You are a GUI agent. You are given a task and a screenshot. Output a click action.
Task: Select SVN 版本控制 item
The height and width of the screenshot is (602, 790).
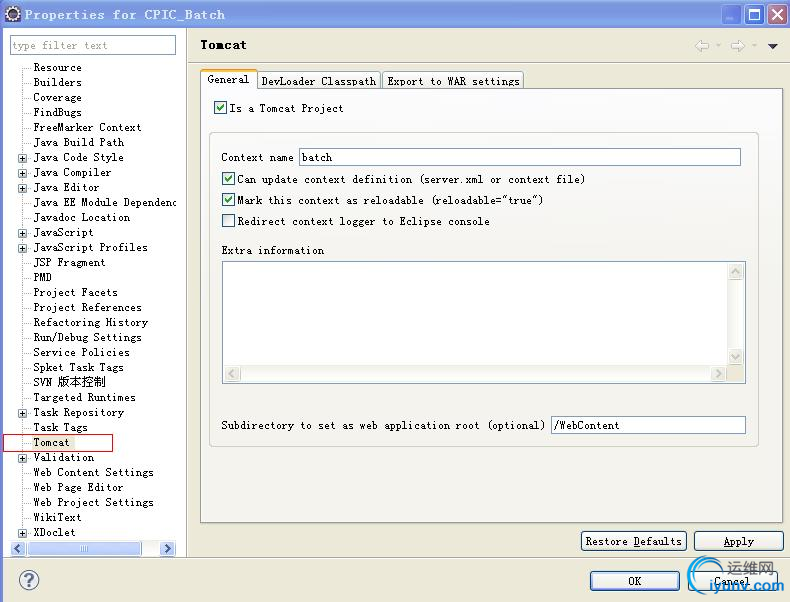(x=70, y=382)
